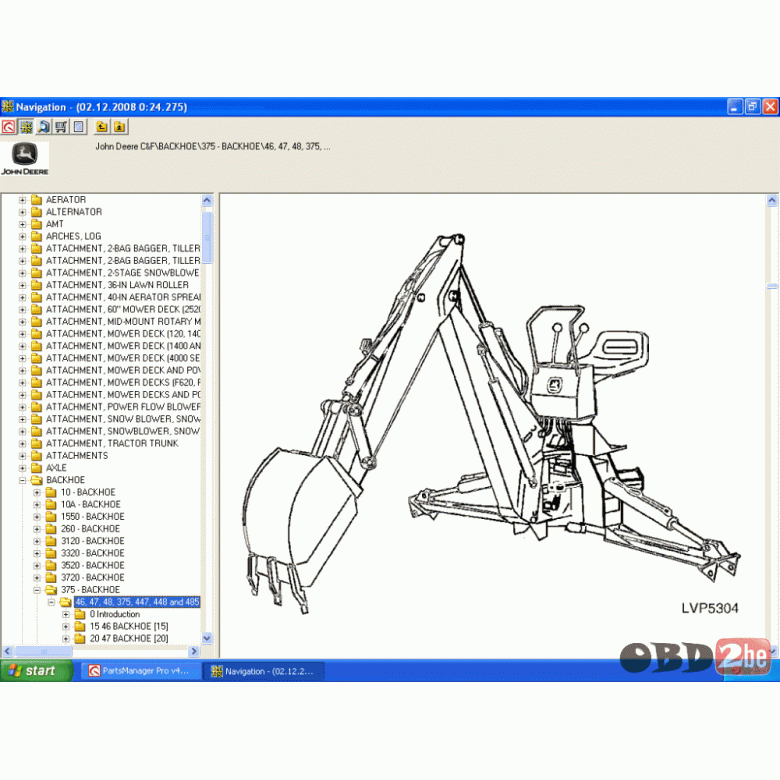Click the AXLE folder icon
Screen dimensions: 780x780
click(x=36, y=468)
